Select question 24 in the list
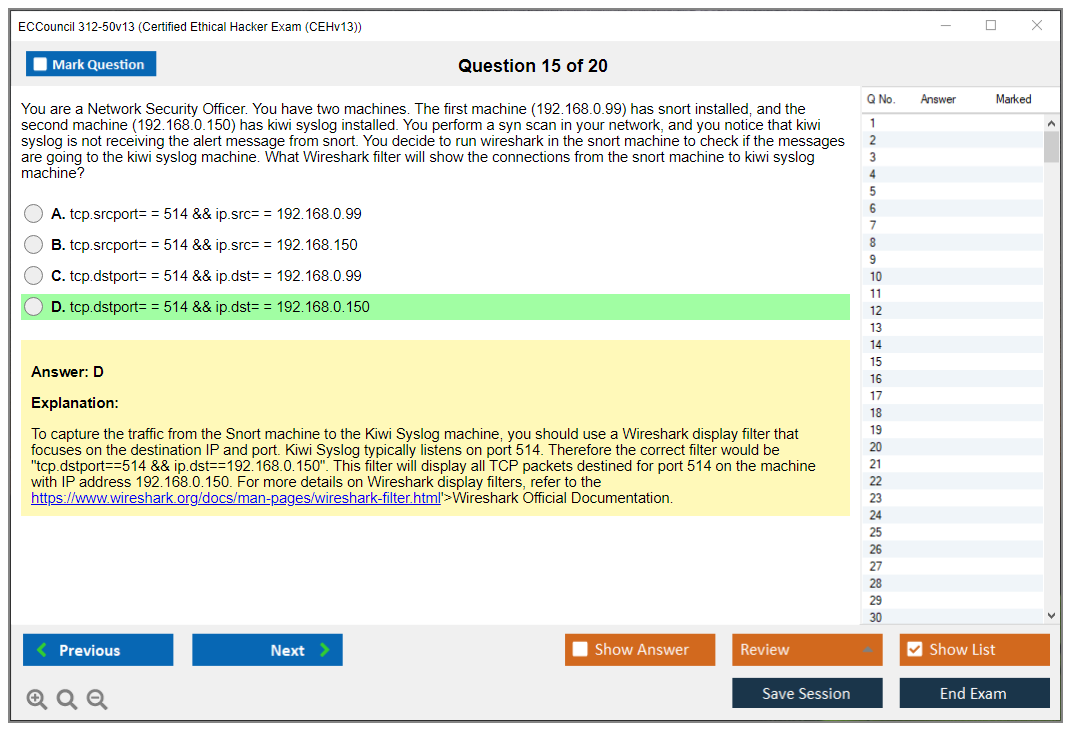1075x735 pixels. click(953, 516)
